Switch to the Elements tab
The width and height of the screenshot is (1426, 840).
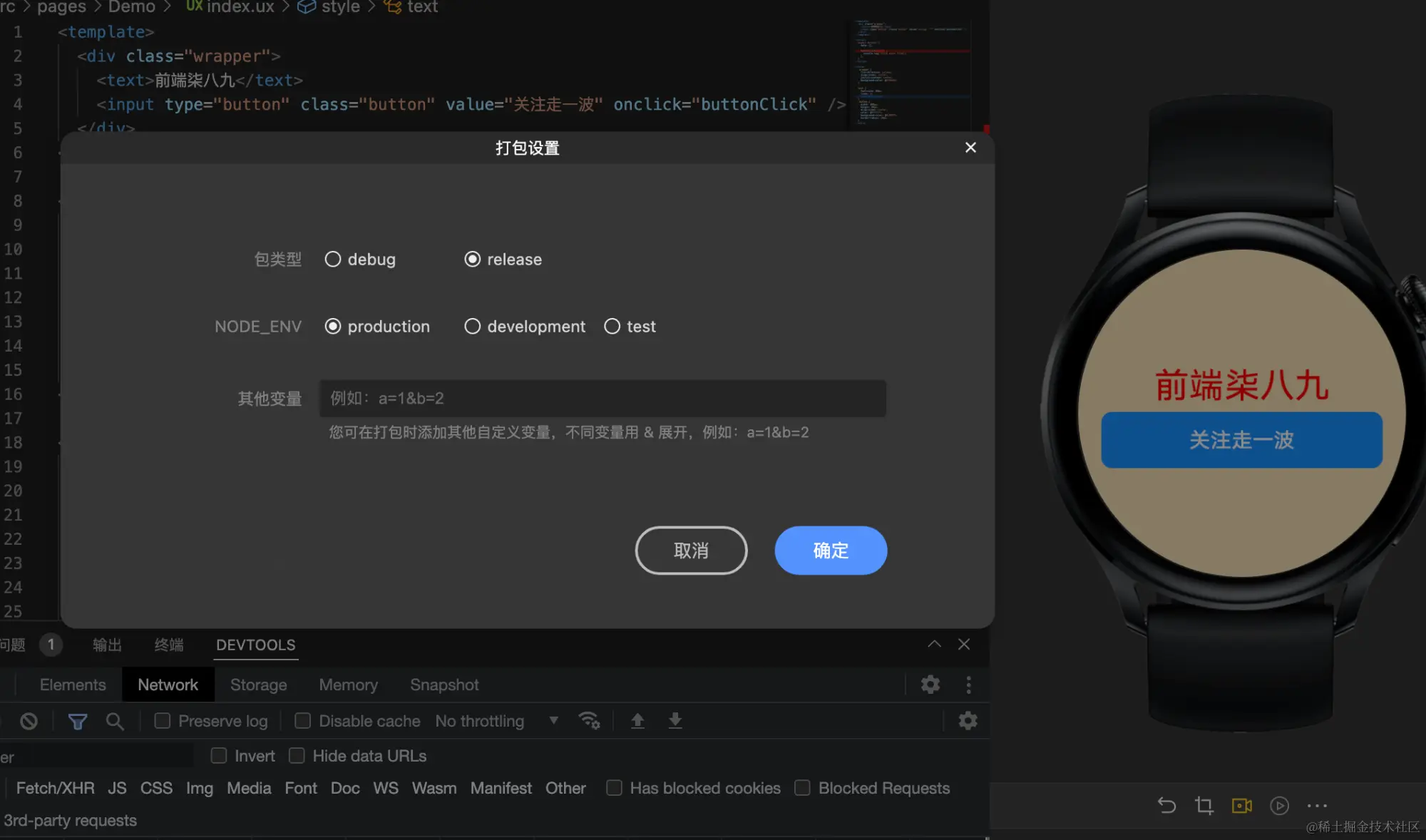[73, 685]
